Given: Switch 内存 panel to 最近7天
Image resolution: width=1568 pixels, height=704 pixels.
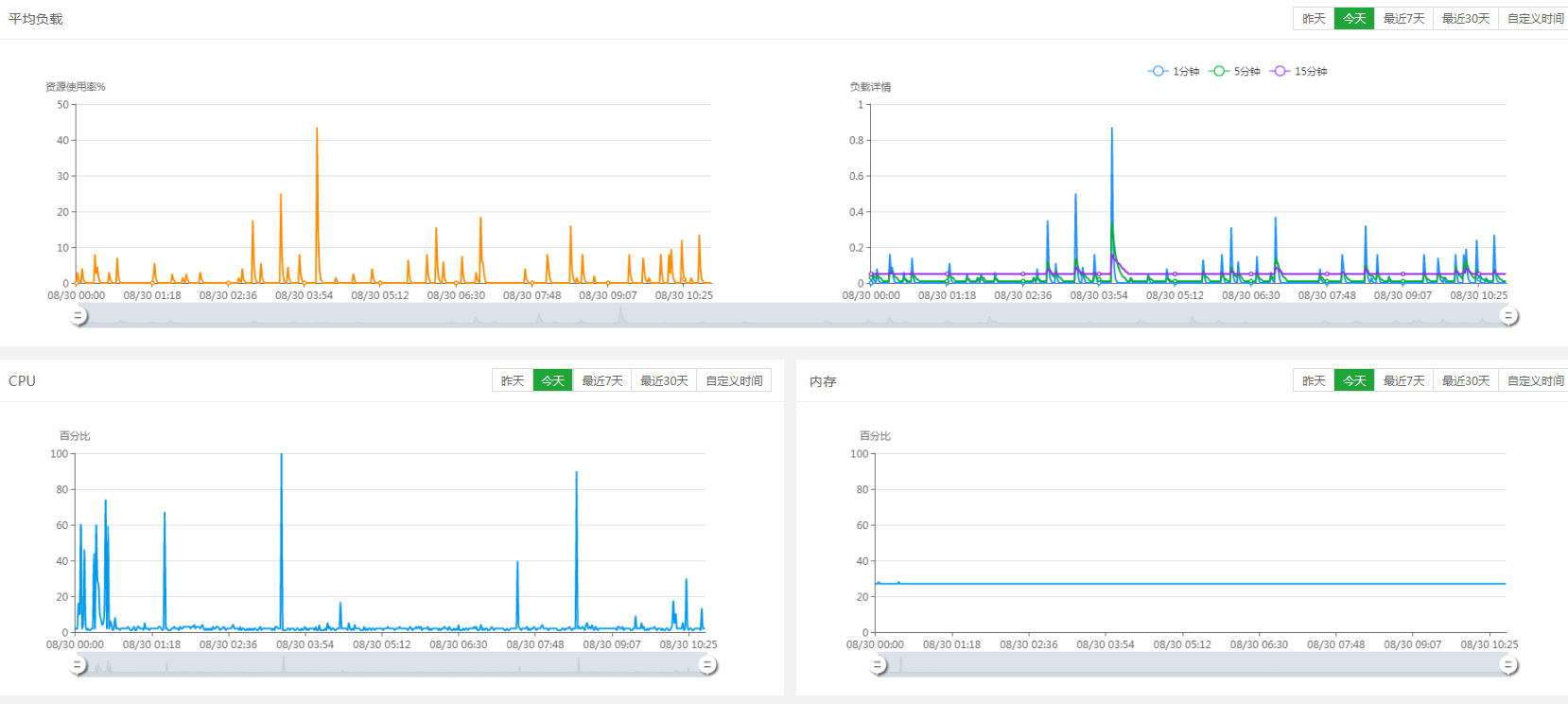Looking at the screenshot, I should (1403, 380).
